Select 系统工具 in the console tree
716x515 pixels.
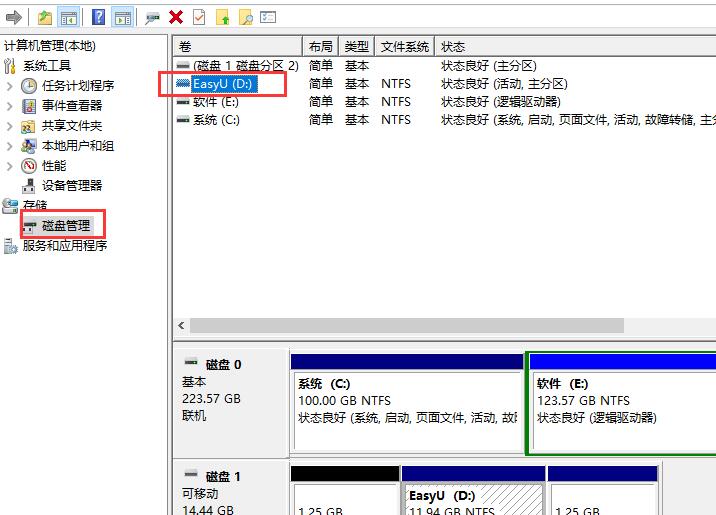pos(47,66)
